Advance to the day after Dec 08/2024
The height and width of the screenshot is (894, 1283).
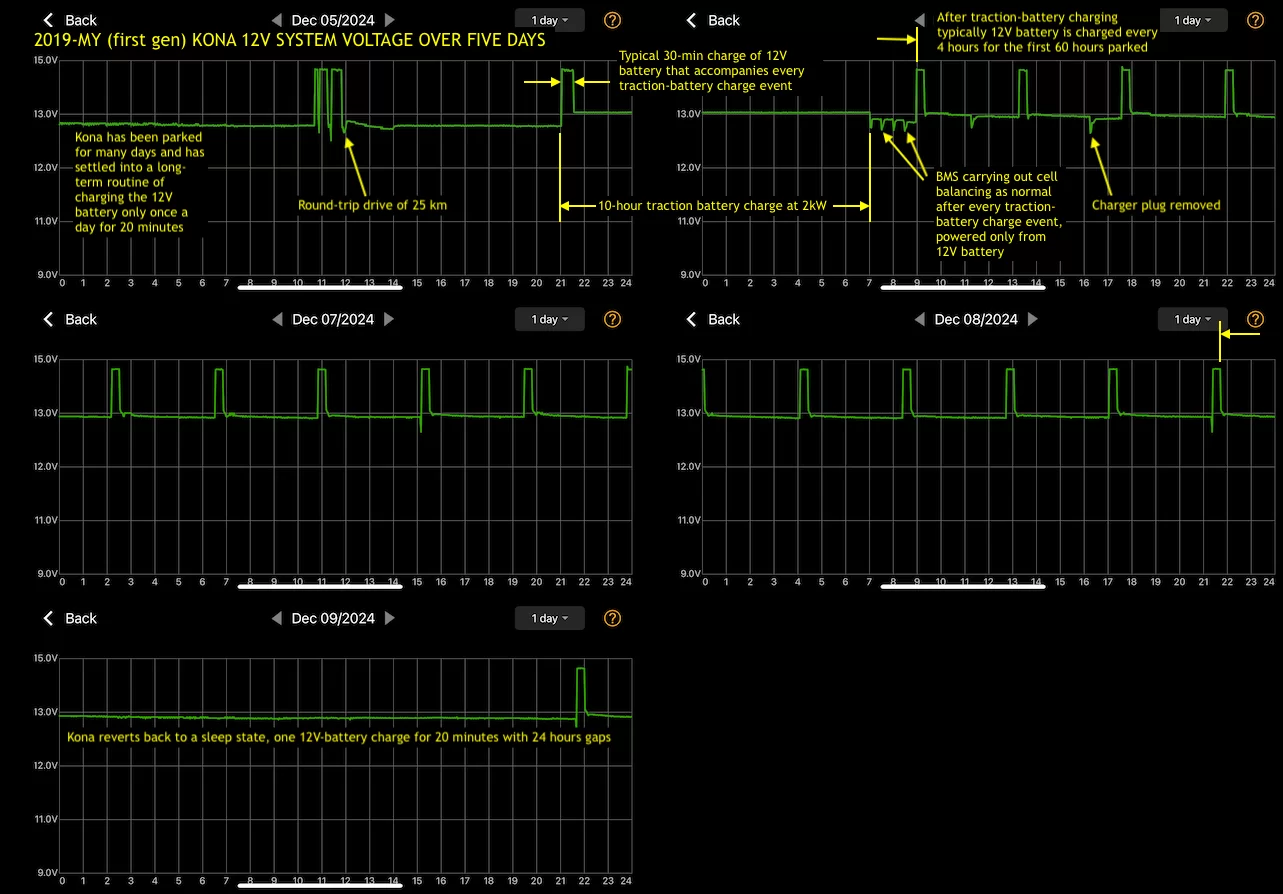[x=1033, y=319]
